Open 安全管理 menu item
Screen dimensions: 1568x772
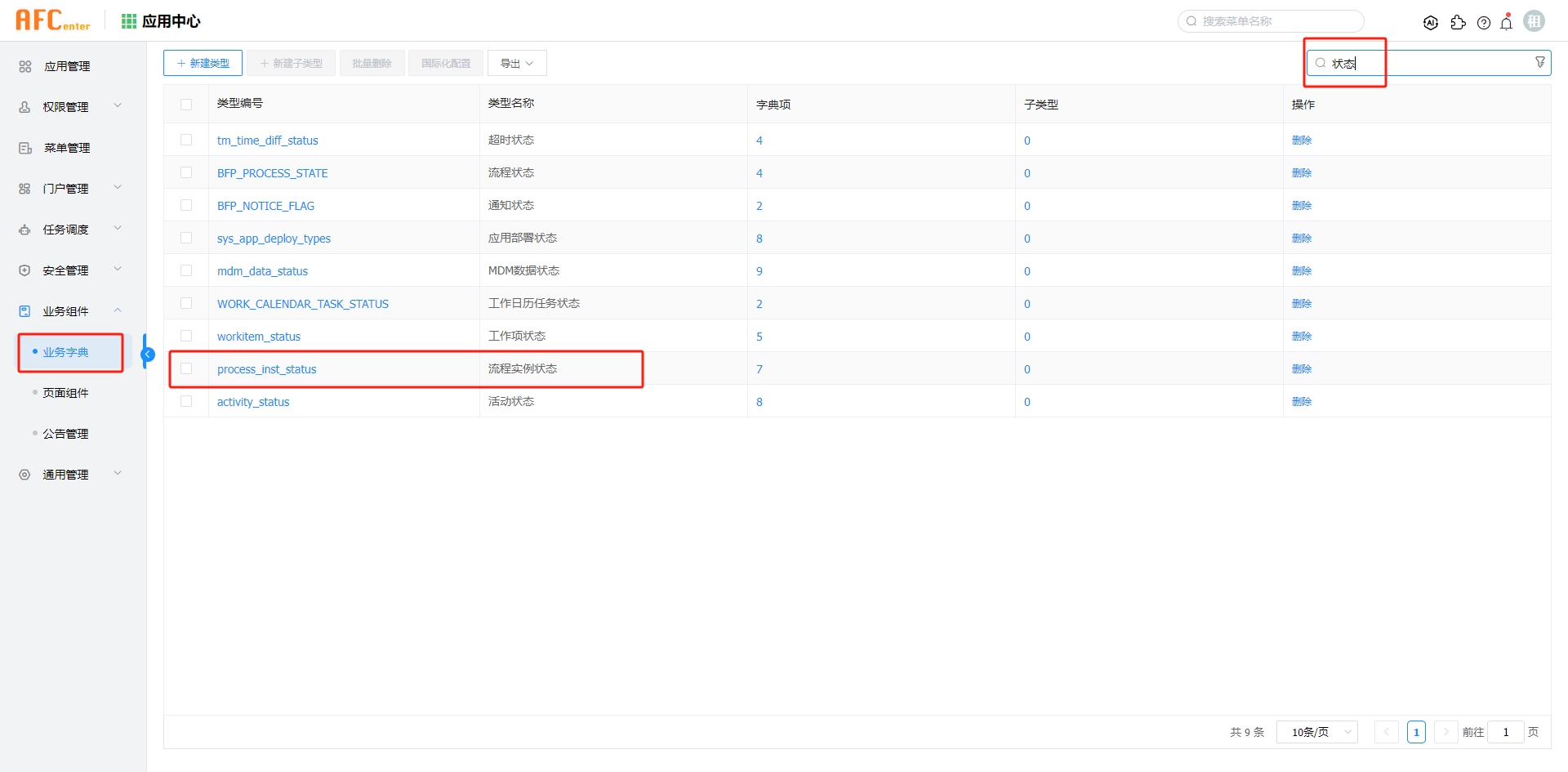pyautogui.click(x=65, y=270)
